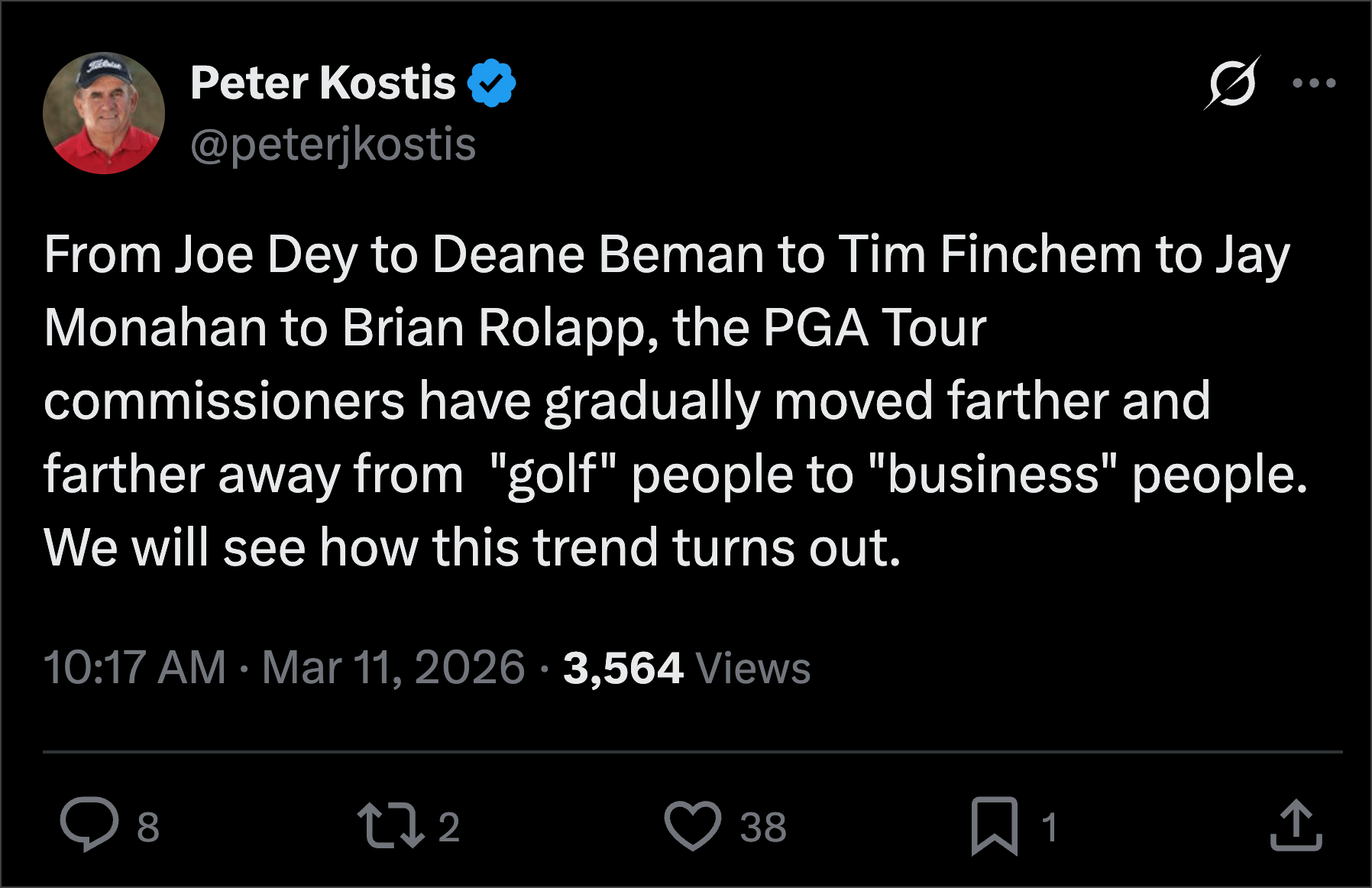Click the Views label

753,668
